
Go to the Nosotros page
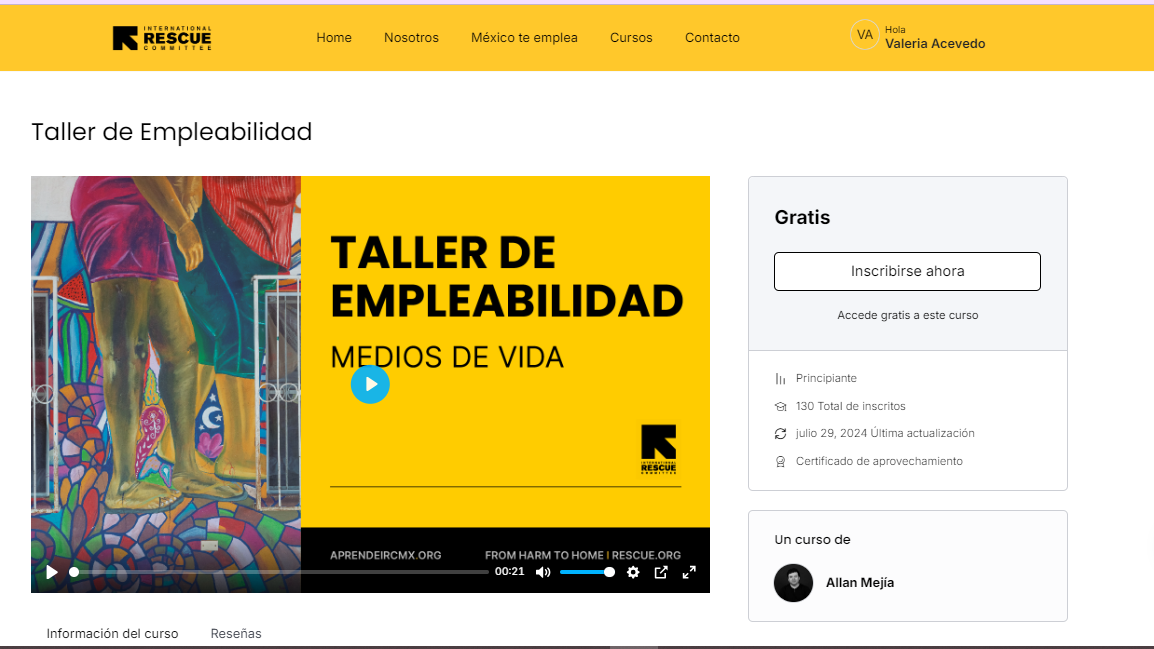pyautogui.click(x=411, y=38)
